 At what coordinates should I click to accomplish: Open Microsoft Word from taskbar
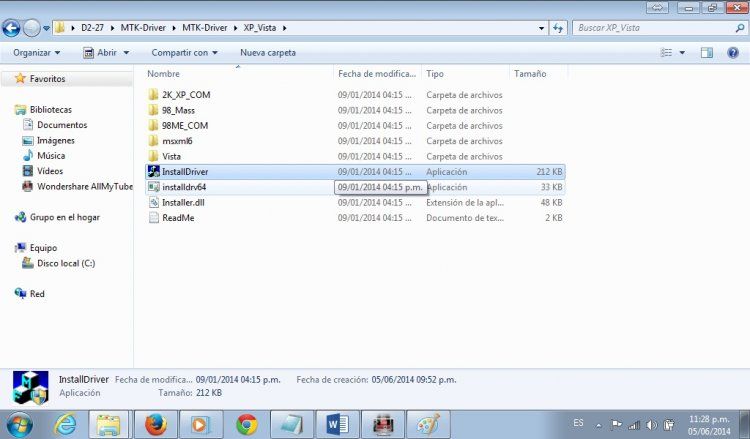[x=338, y=425]
